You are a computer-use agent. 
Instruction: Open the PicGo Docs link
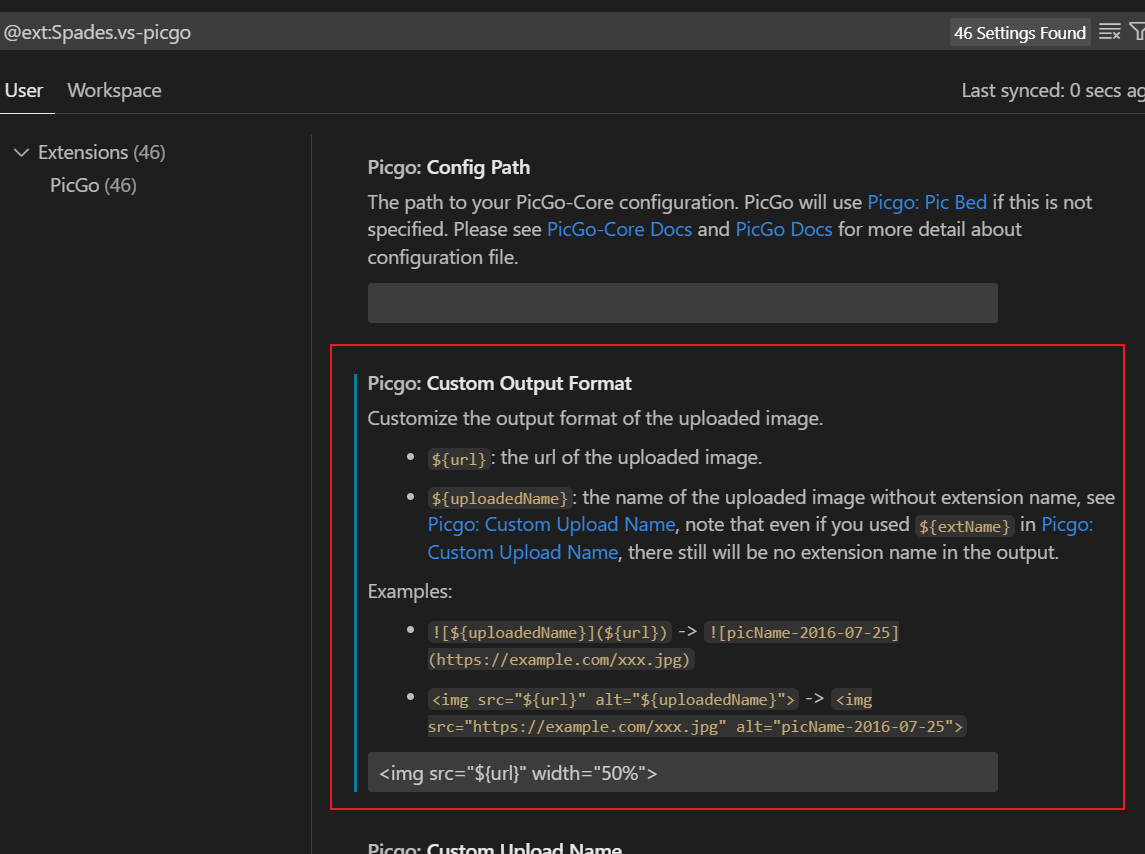(x=784, y=229)
